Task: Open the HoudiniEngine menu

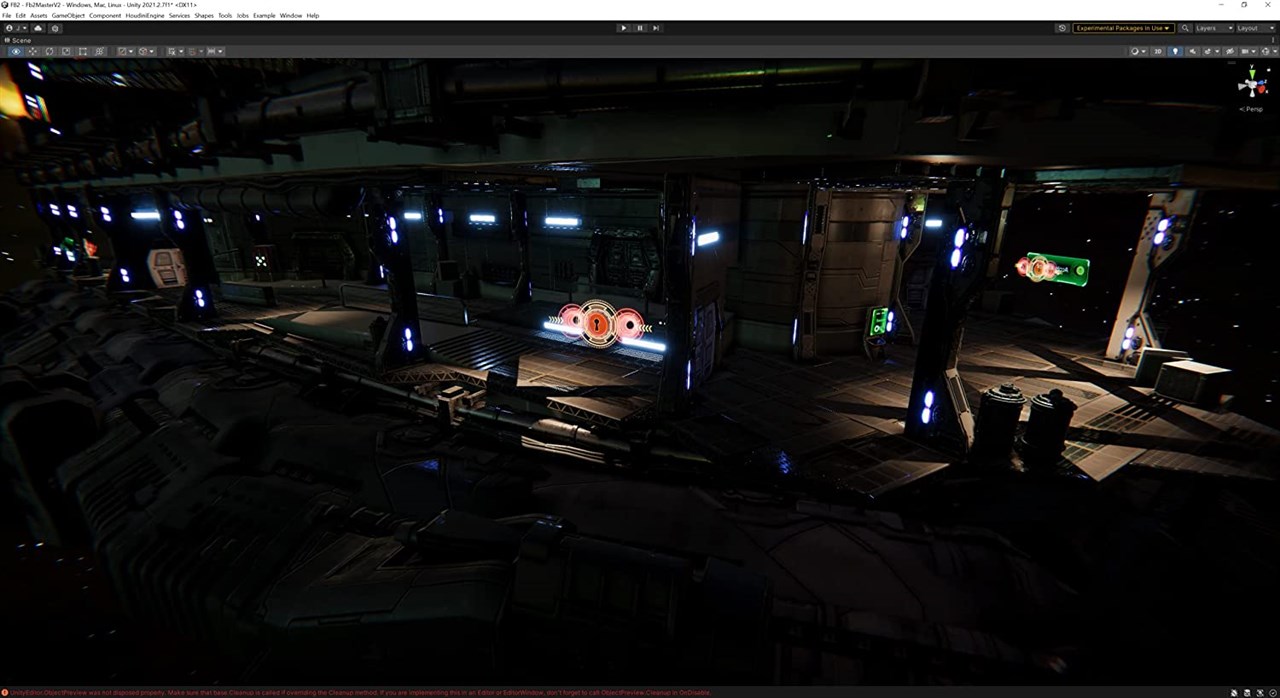Action: (x=144, y=16)
